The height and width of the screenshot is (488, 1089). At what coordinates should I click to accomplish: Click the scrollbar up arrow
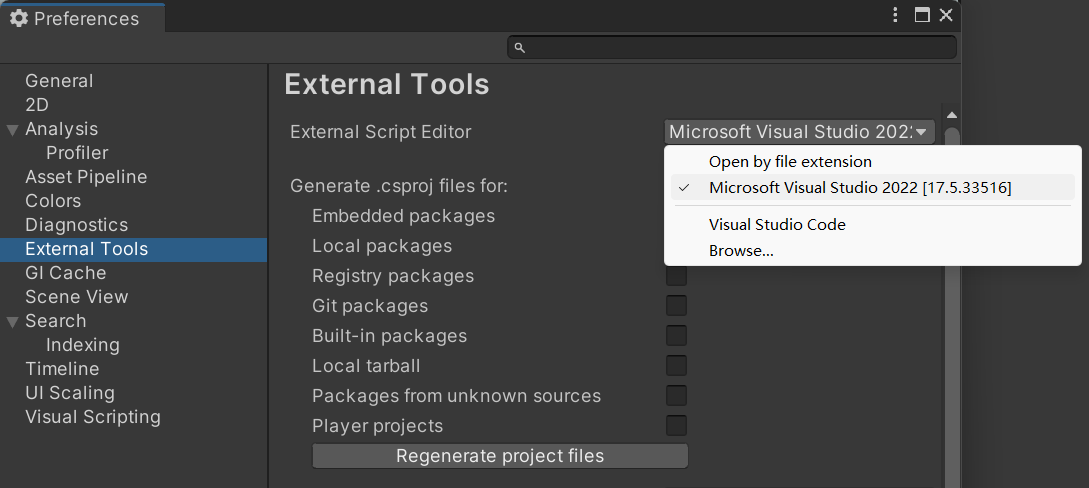pyautogui.click(x=952, y=115)
